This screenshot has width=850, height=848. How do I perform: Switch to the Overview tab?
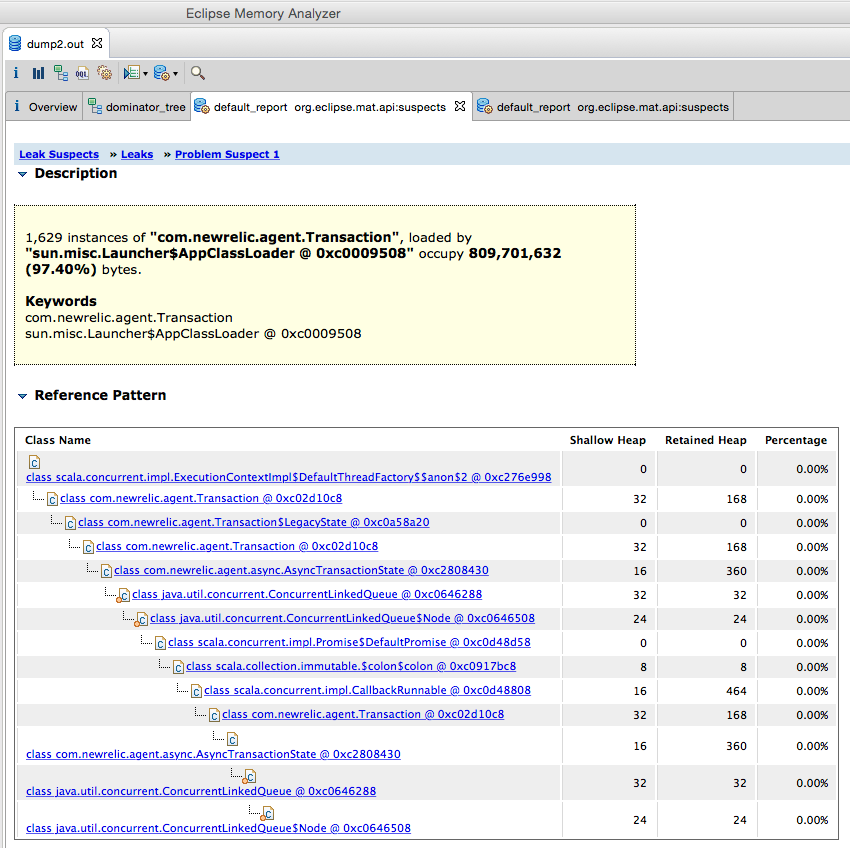46,107
